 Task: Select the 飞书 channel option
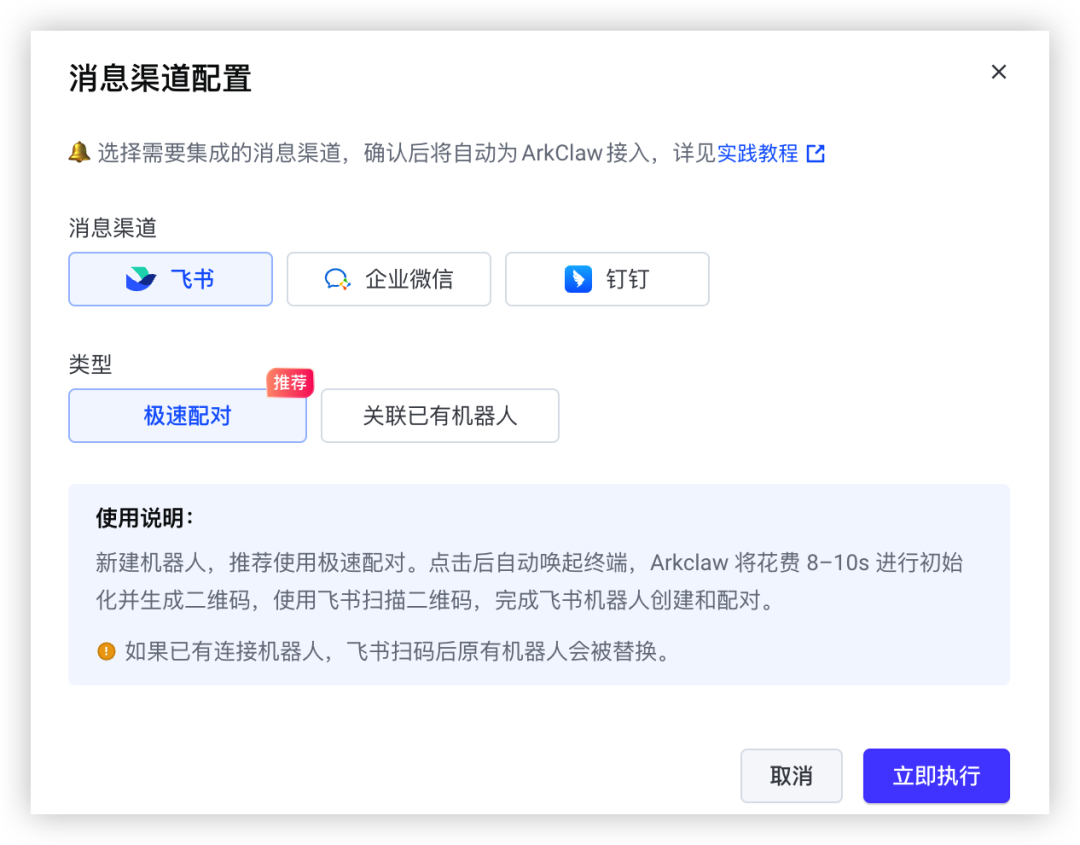(170, 279)
